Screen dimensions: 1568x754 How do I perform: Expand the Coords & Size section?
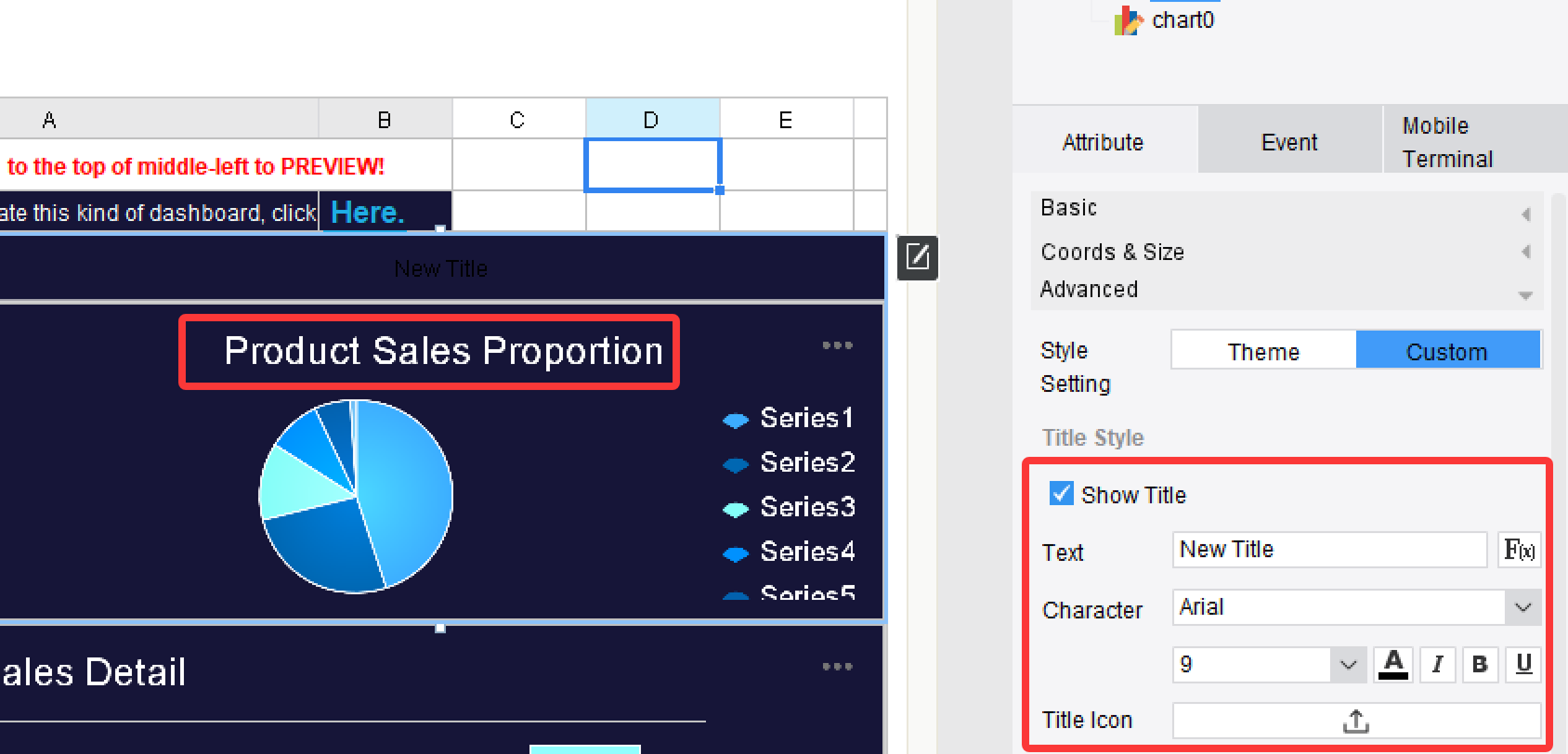tap(1287, 252)
